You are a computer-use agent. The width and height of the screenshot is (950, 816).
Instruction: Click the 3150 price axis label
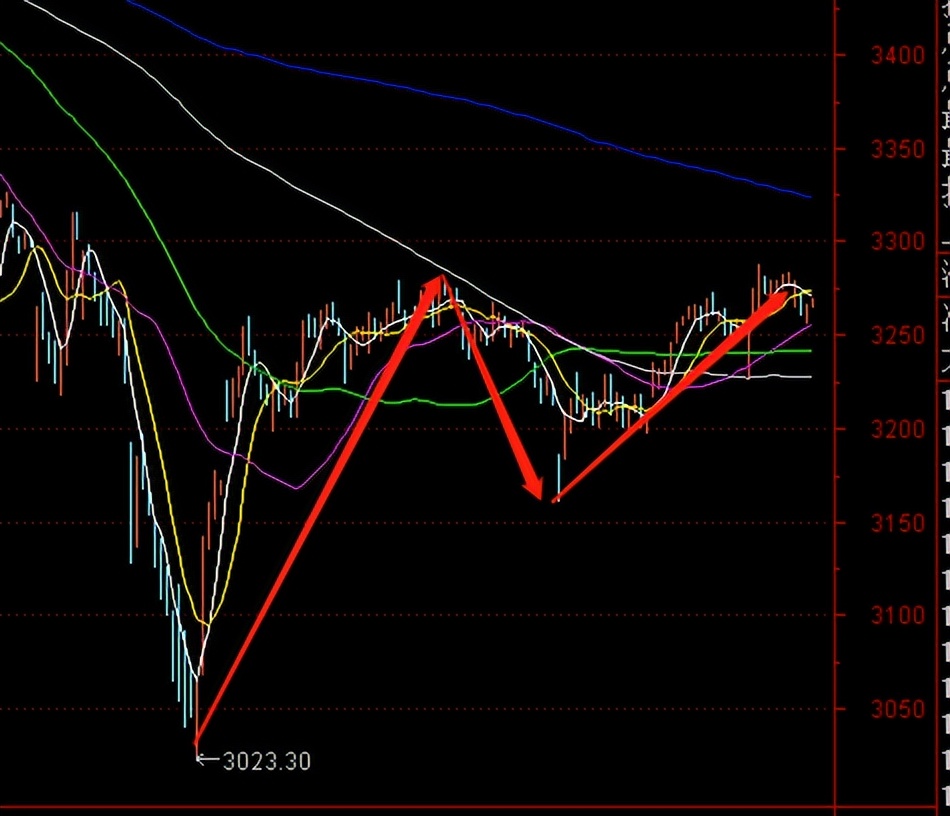click(898, 523)
